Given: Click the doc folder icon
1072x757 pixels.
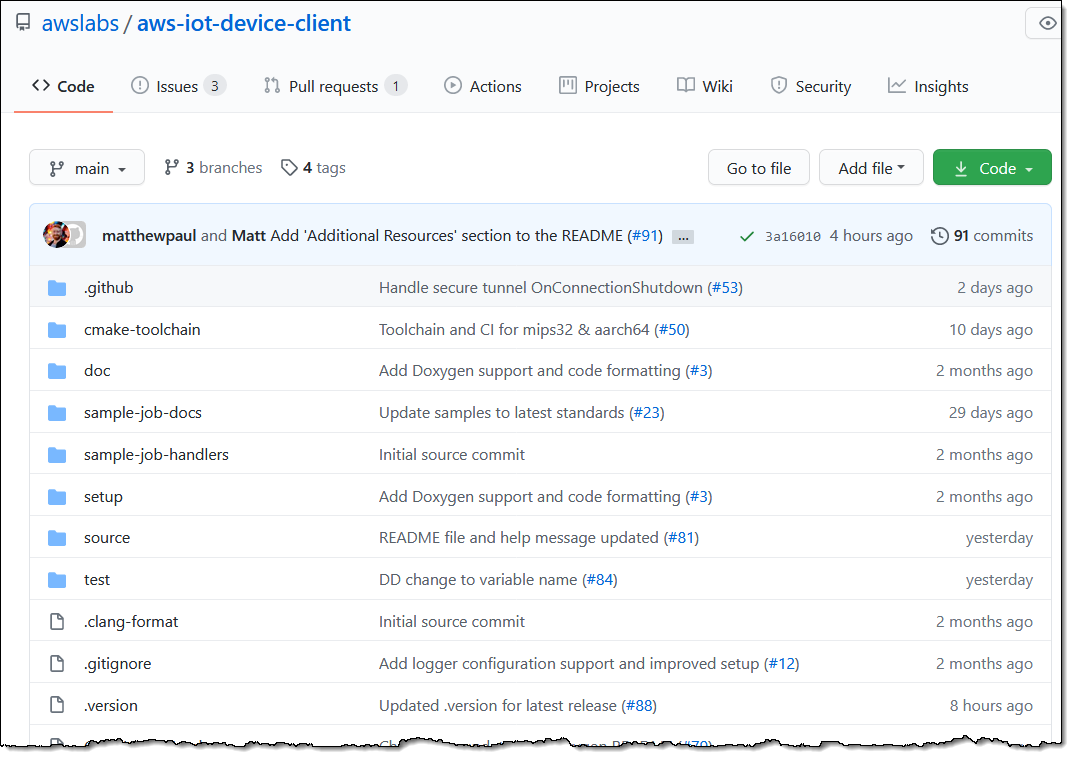Looking at the screenshot, I should pyautogui.click(x=57, y=371).
